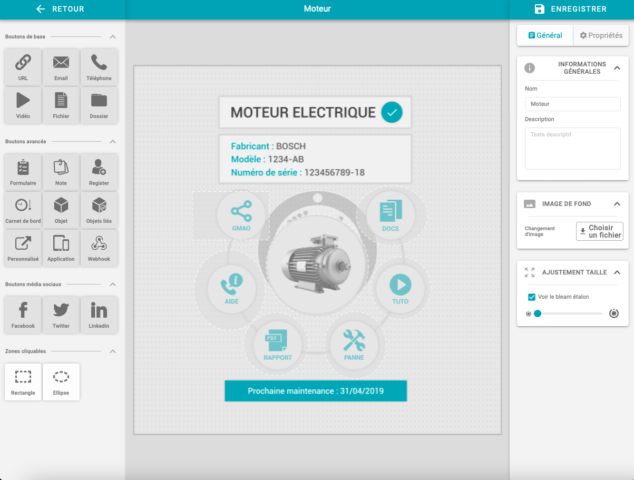634x480 pixels.
Task: Collapse the Boutons de base section
Action: click(x=111, y=36)
